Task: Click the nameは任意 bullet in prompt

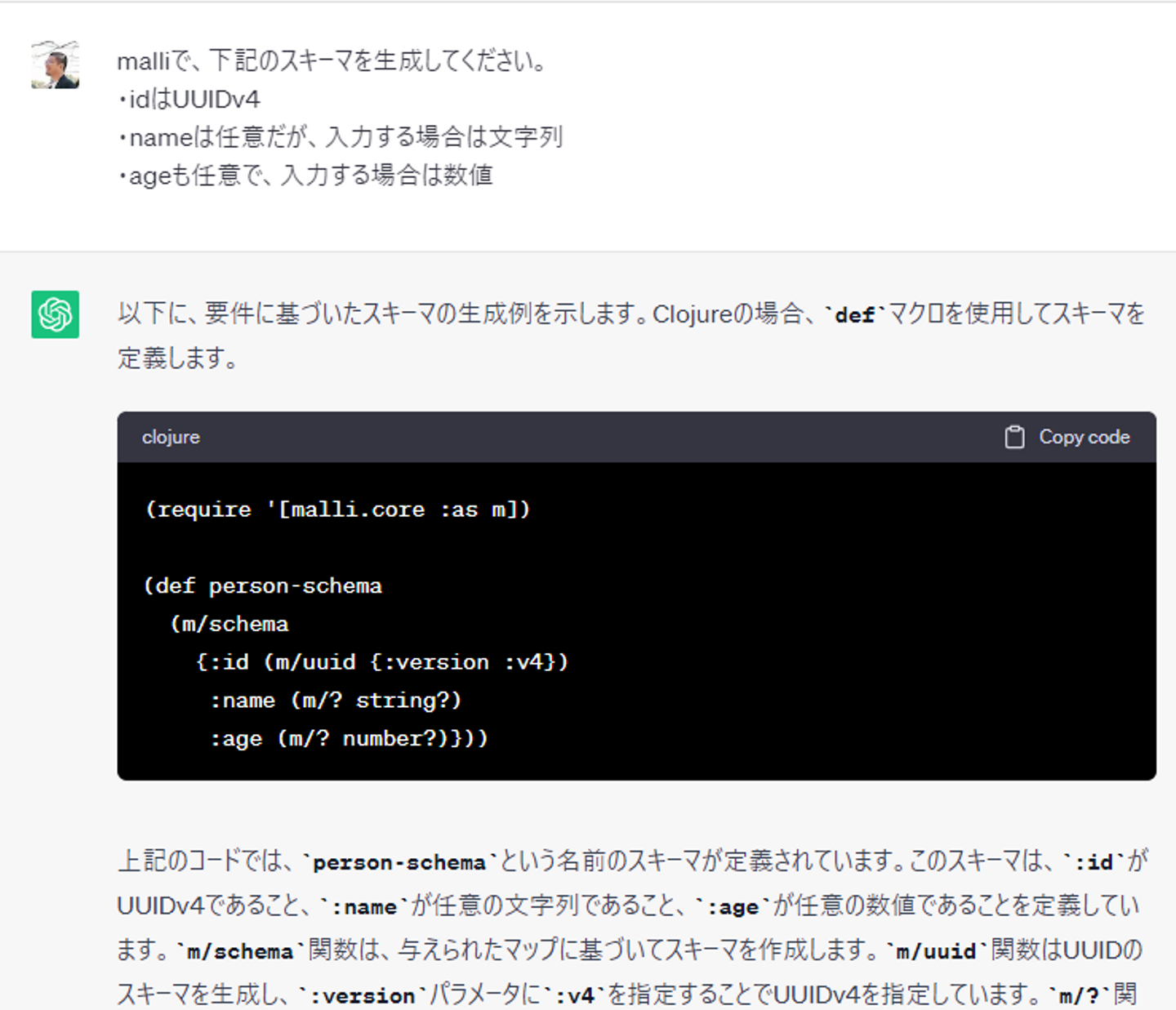Action: coord(341,137)
